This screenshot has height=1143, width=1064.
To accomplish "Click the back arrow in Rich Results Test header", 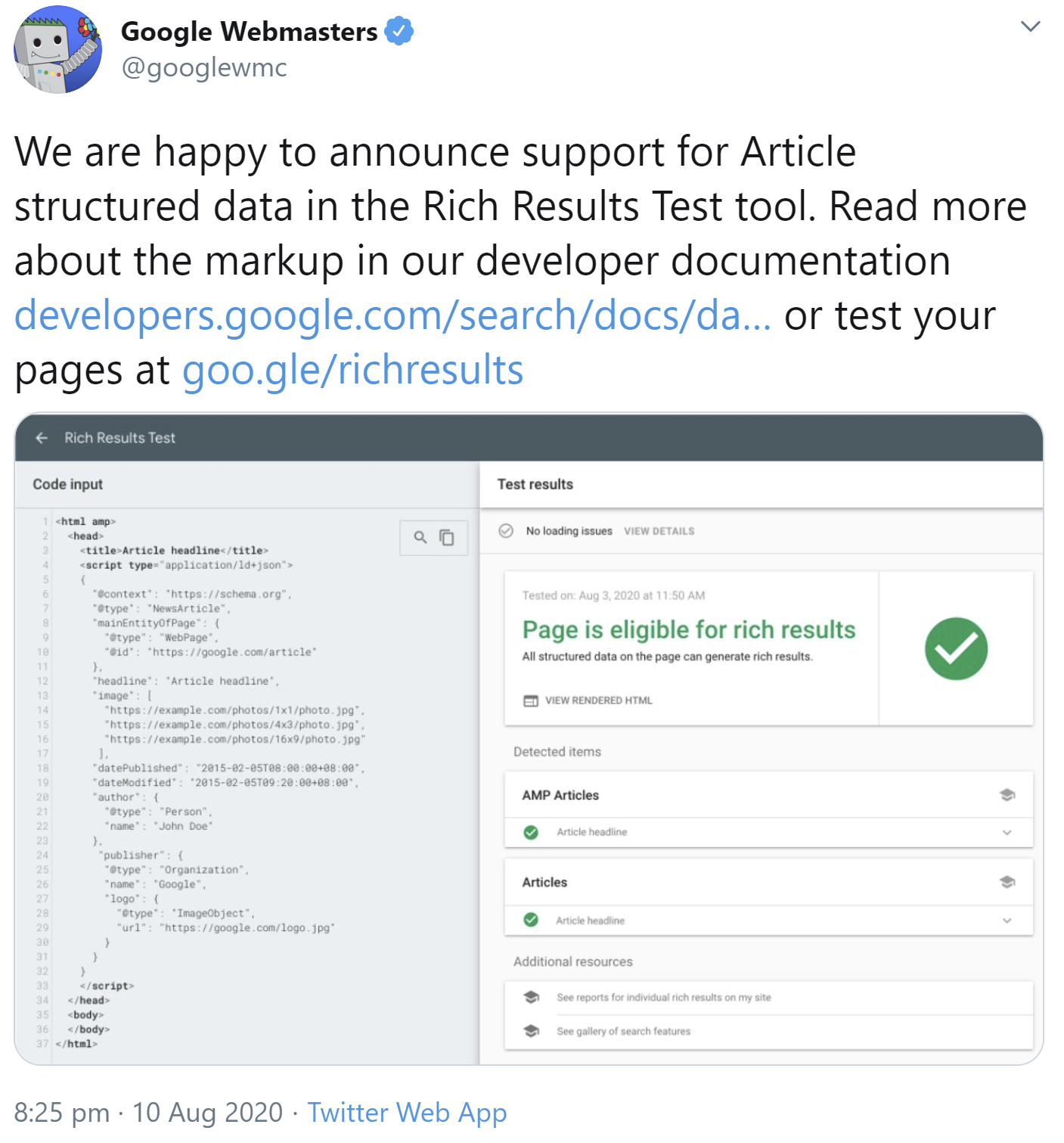I will coord(43,437).
